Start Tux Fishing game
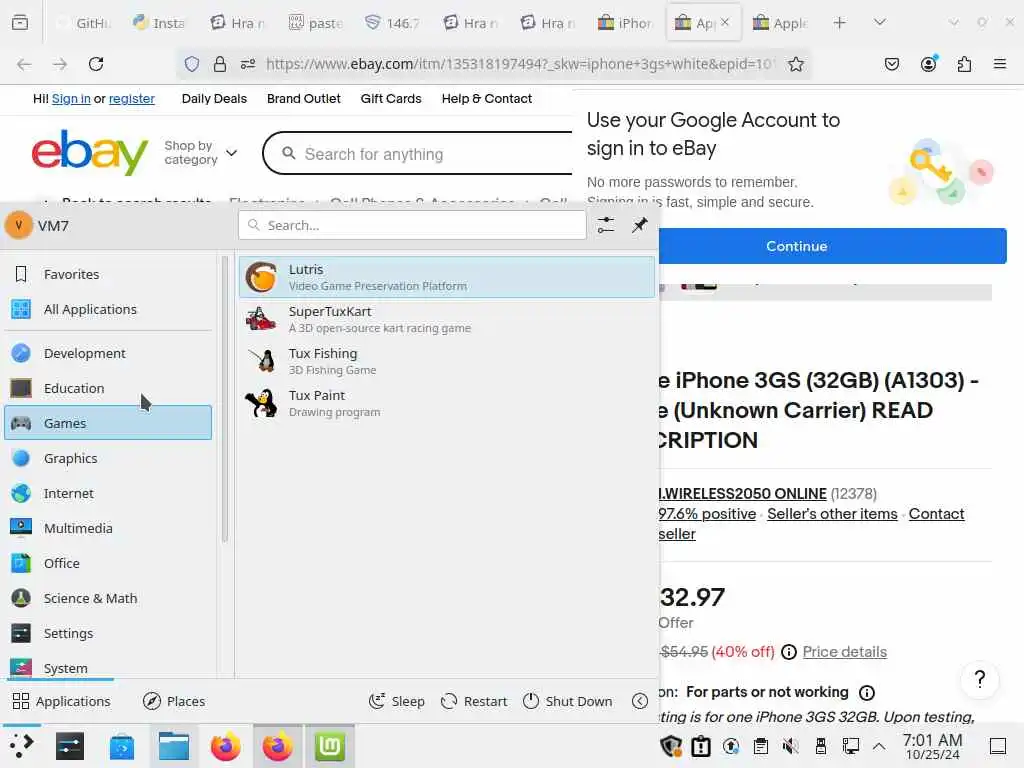This screenshot has height=768, width=1024. point(447,361)
